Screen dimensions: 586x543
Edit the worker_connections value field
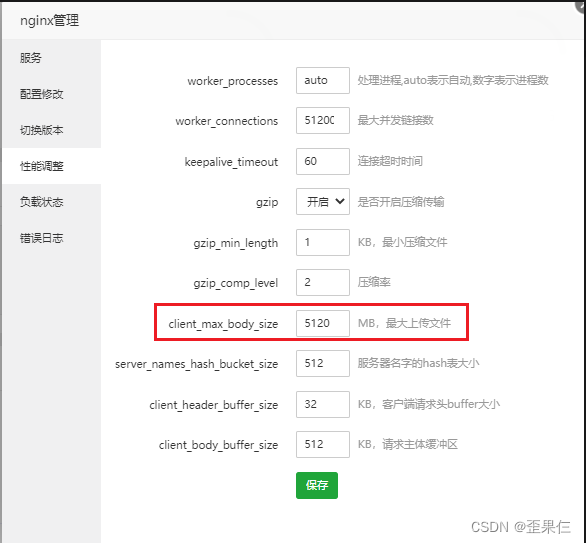(x=323, y=120)
